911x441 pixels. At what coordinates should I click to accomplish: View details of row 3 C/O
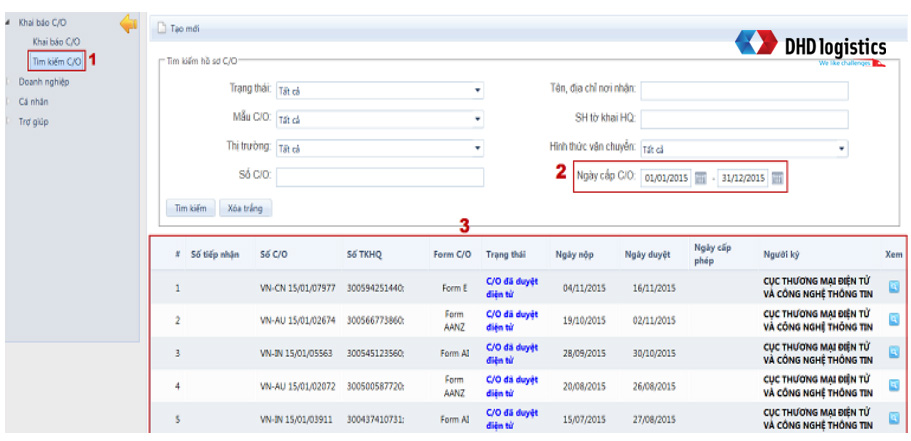pos(893,353)
